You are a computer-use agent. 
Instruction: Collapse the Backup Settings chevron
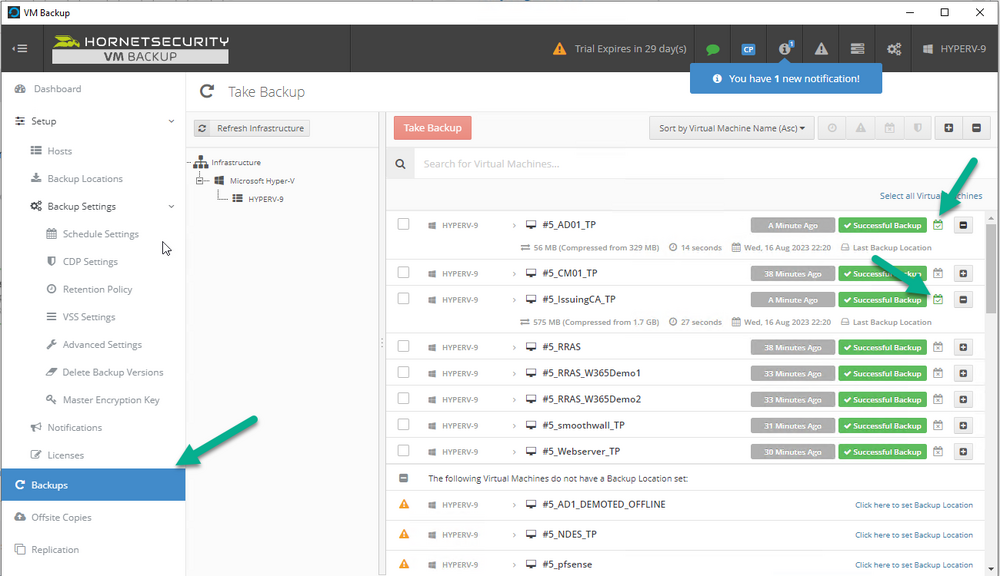pyautogui.click(x=171, y=207)
